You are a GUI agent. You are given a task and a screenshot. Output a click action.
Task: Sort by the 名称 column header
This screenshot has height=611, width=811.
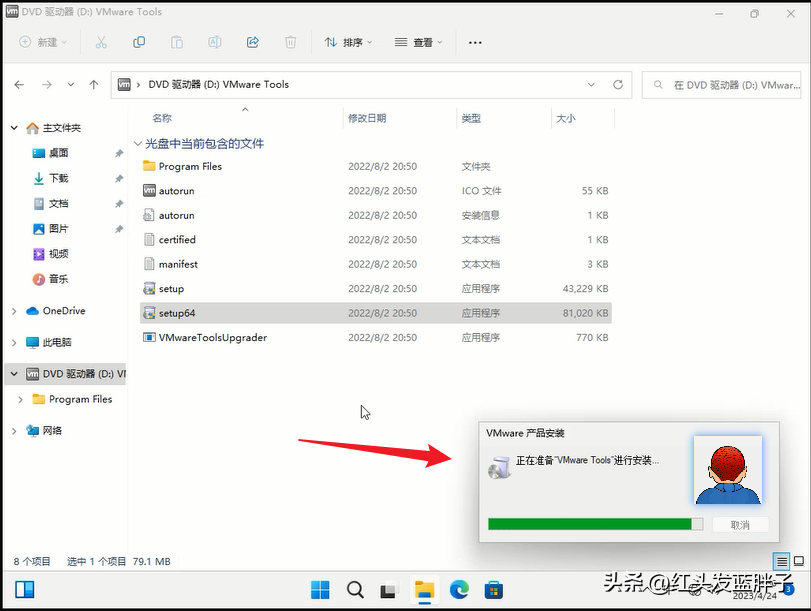coord(162,118)
